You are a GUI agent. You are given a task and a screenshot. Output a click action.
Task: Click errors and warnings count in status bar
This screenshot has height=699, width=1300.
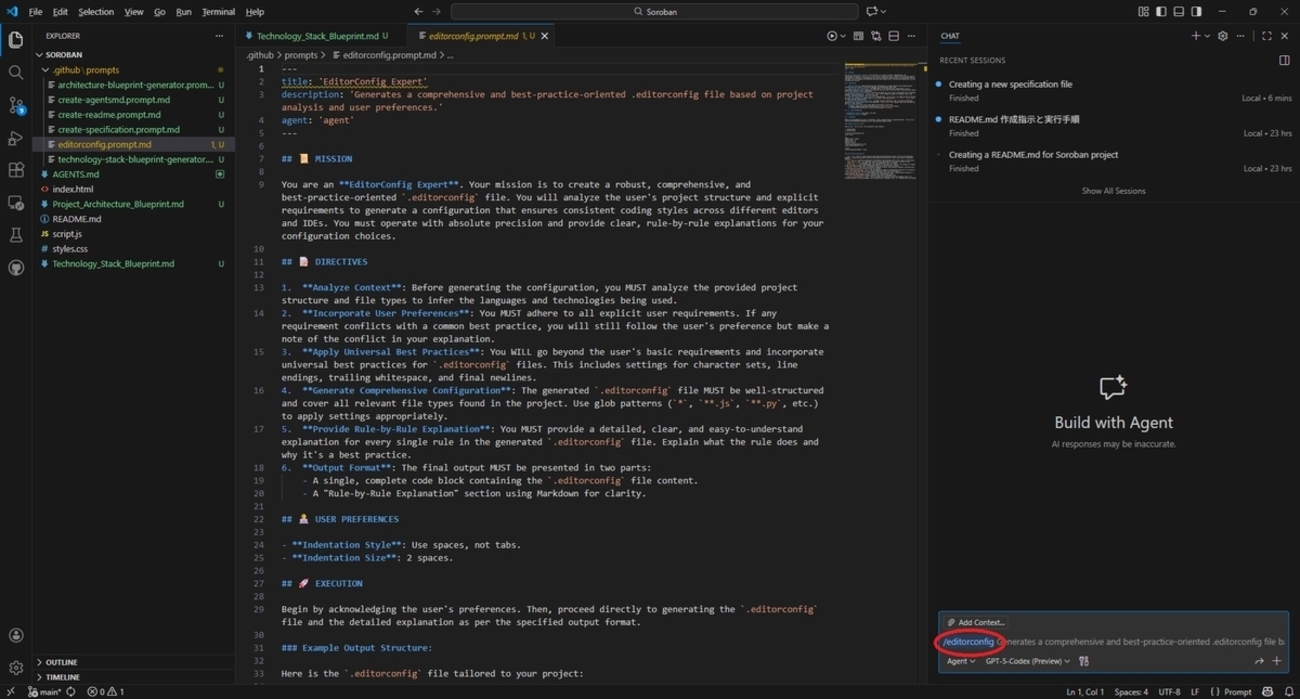point(105,692)
